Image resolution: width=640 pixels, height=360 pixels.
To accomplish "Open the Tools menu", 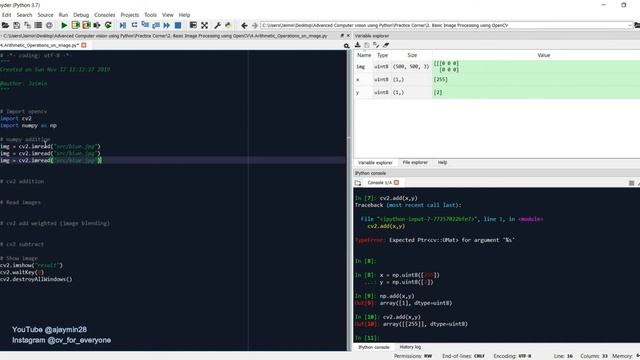I will [x=150, y=15].
